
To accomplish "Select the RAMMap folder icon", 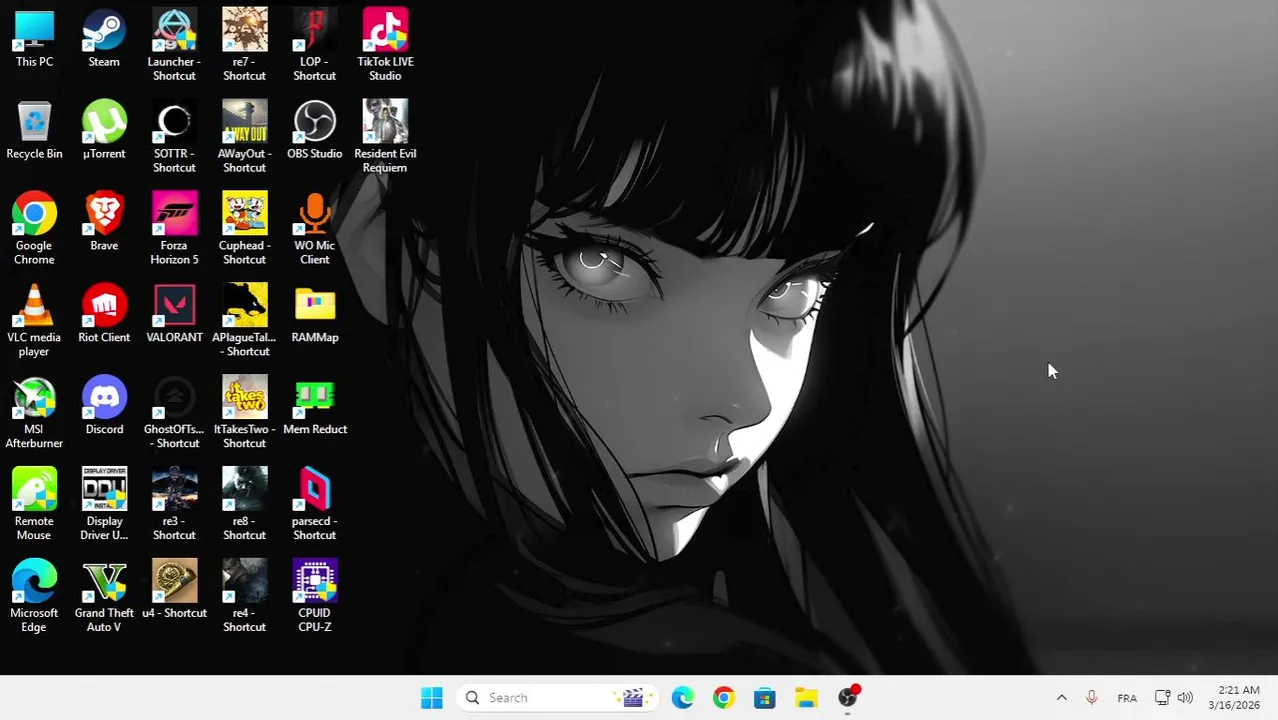I will (314, 315).
